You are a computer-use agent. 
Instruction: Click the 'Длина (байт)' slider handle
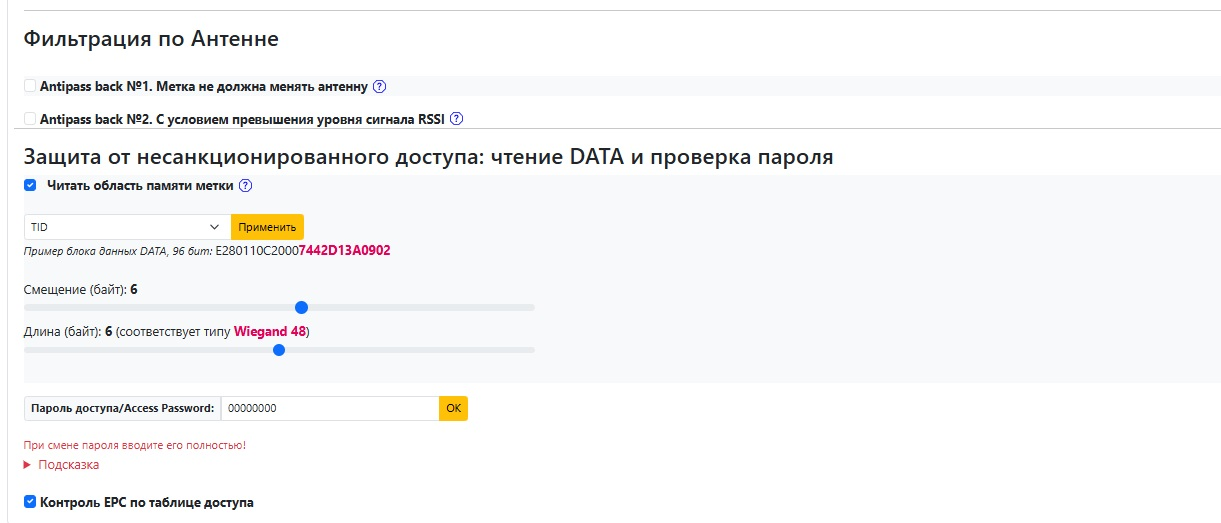pos(279,350)
